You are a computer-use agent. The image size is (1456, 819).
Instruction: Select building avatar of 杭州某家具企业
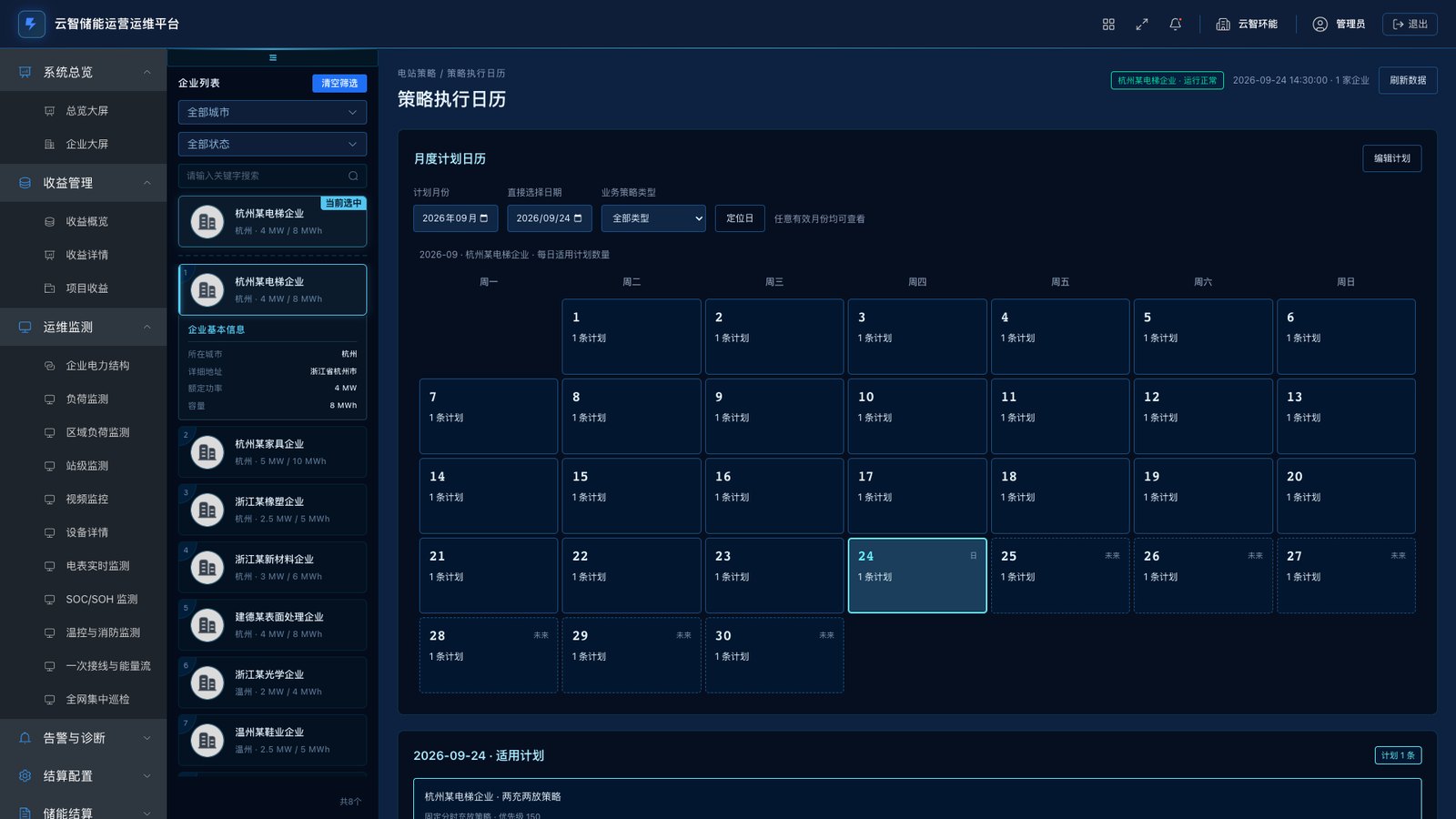[207, 452]
